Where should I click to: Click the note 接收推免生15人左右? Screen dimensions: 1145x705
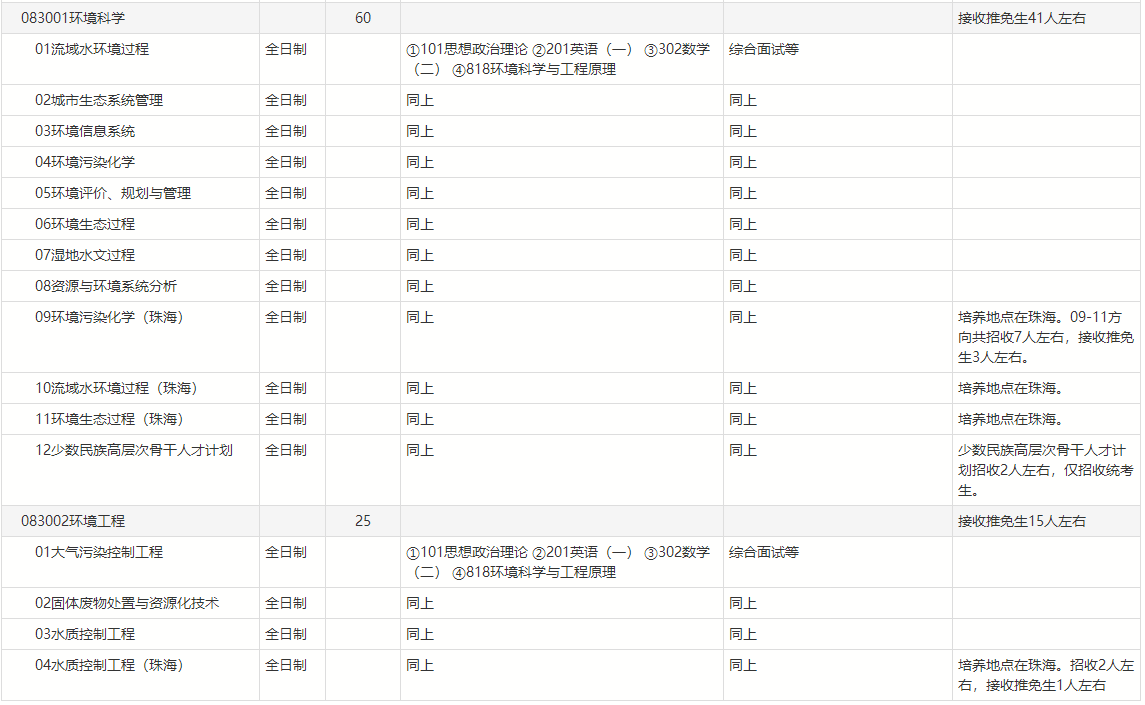[1021, 521]
